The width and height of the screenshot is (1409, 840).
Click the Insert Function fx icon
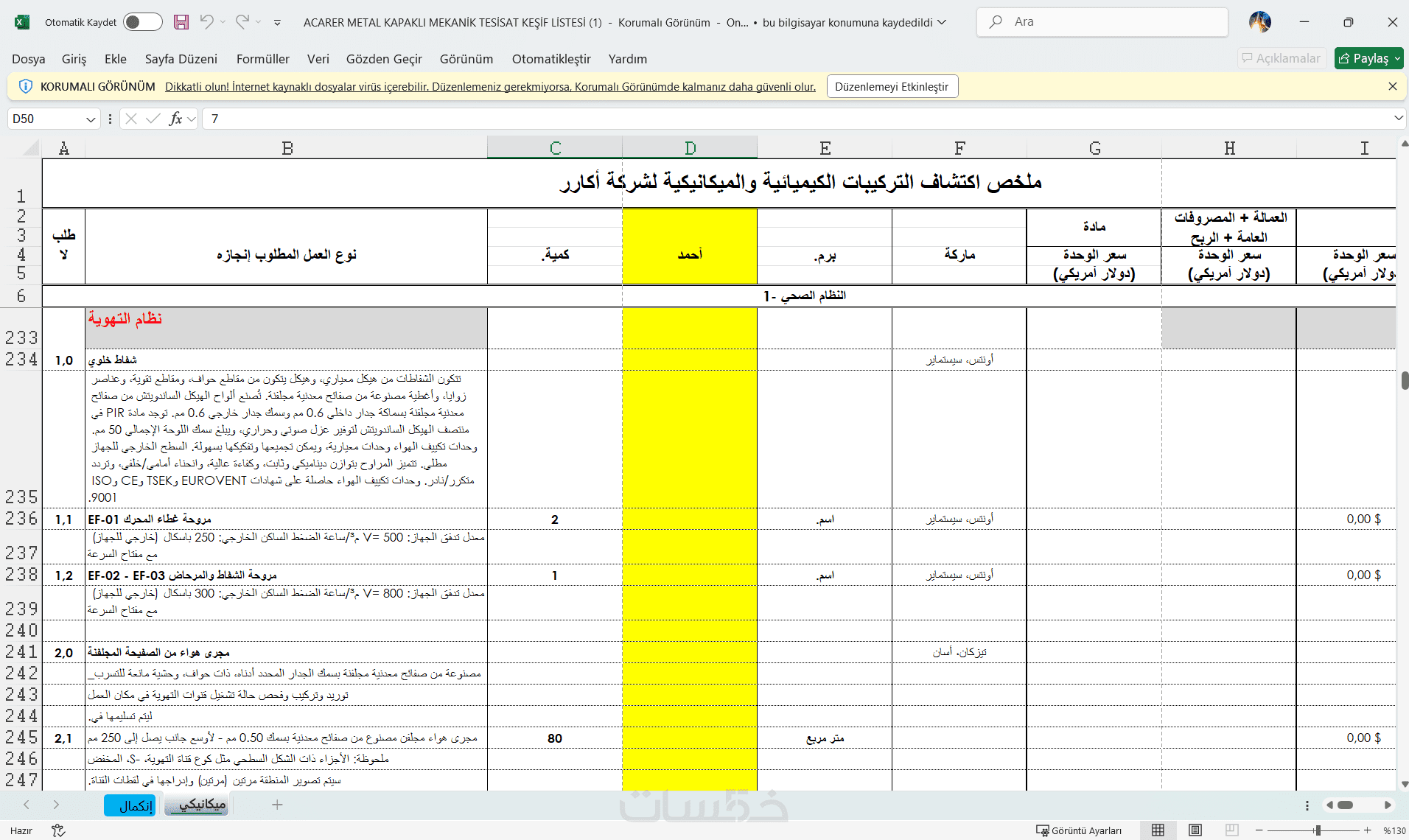(x=175, y=119)
